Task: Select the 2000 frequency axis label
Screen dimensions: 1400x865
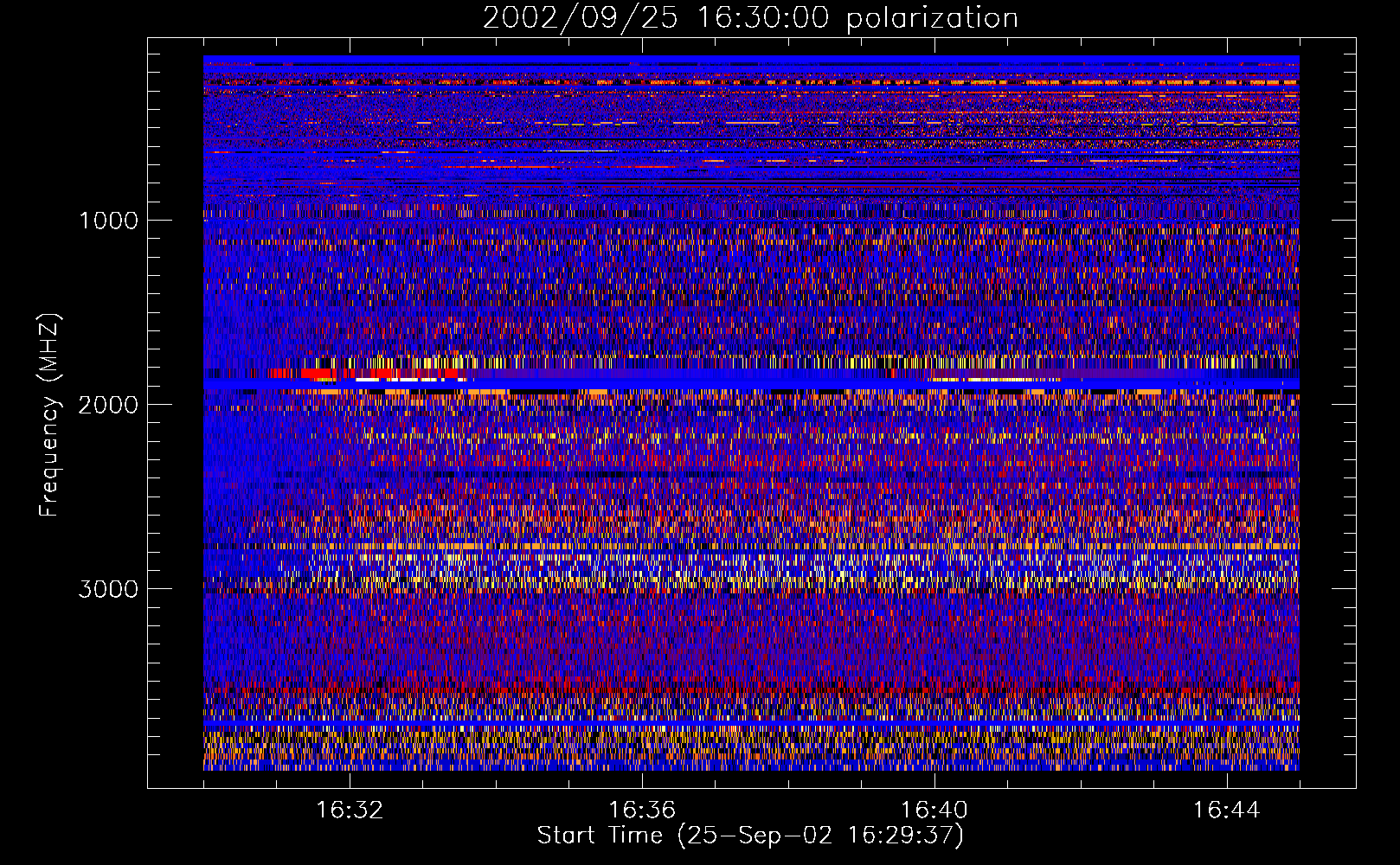Action: 108,405
